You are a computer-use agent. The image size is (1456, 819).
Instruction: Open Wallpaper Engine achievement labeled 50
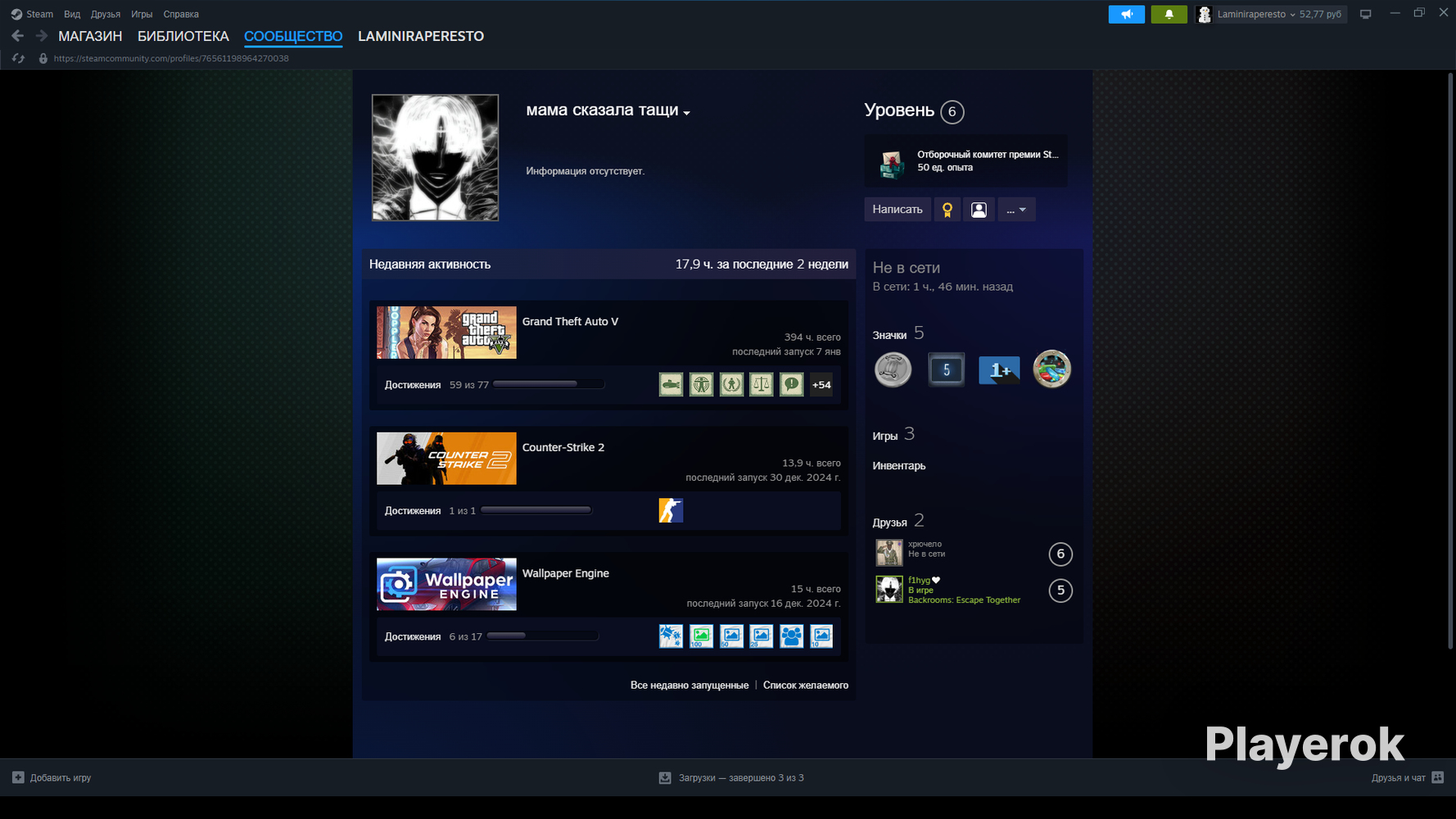(731, 636)
